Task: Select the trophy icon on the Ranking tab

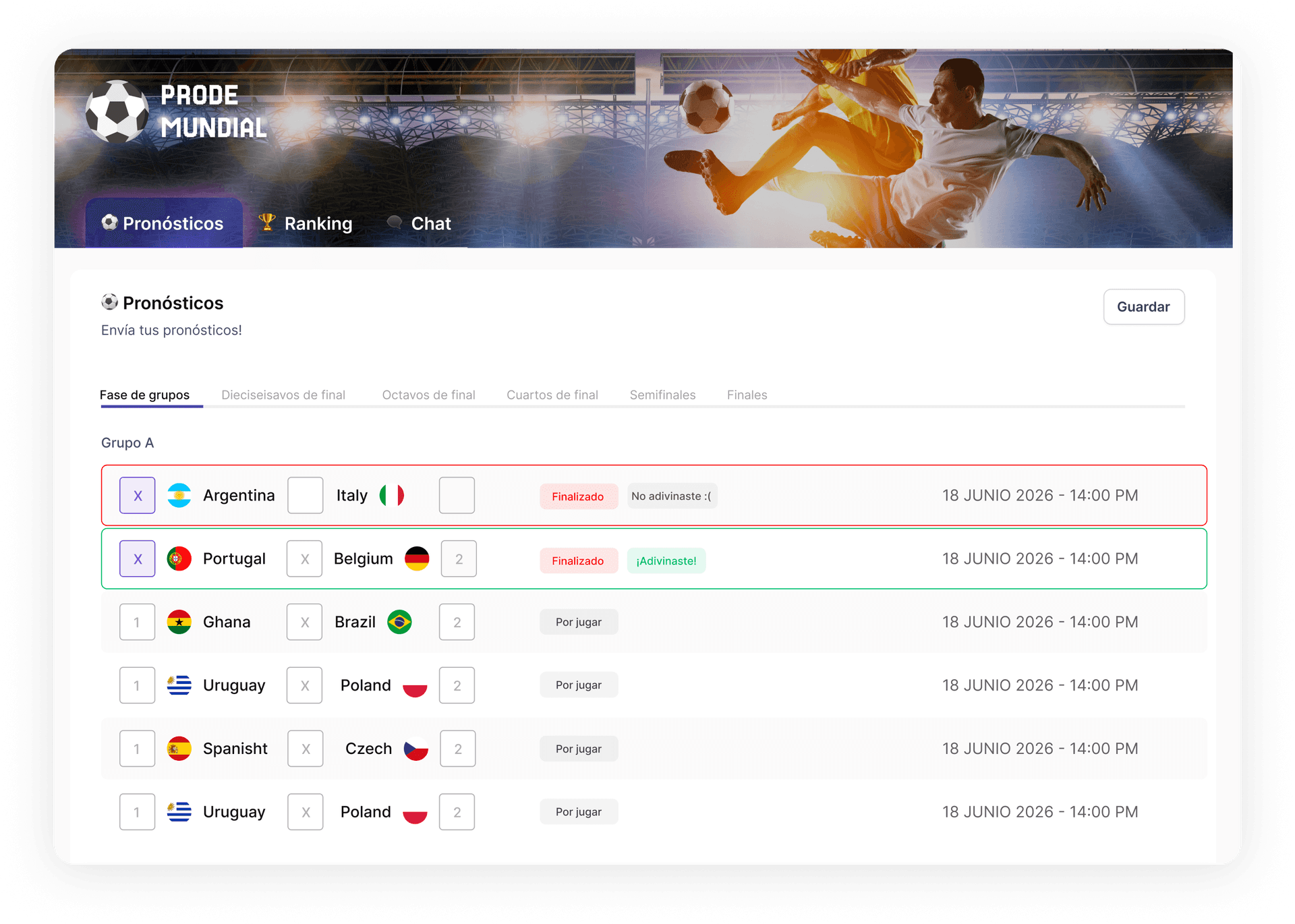Action: [x=268, y=223]
